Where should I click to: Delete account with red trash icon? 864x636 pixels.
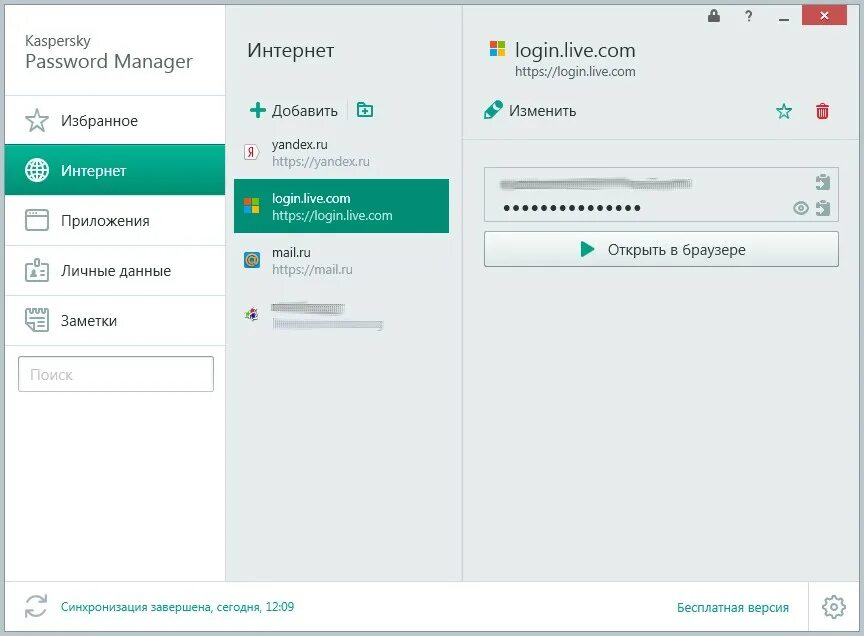coord(822,111)
